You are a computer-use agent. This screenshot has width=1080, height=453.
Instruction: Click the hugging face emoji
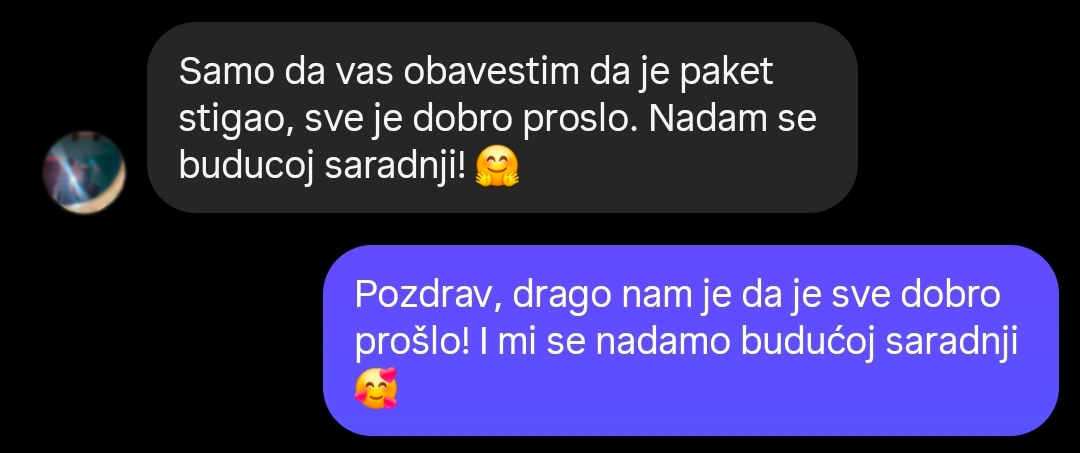[497, 168]
